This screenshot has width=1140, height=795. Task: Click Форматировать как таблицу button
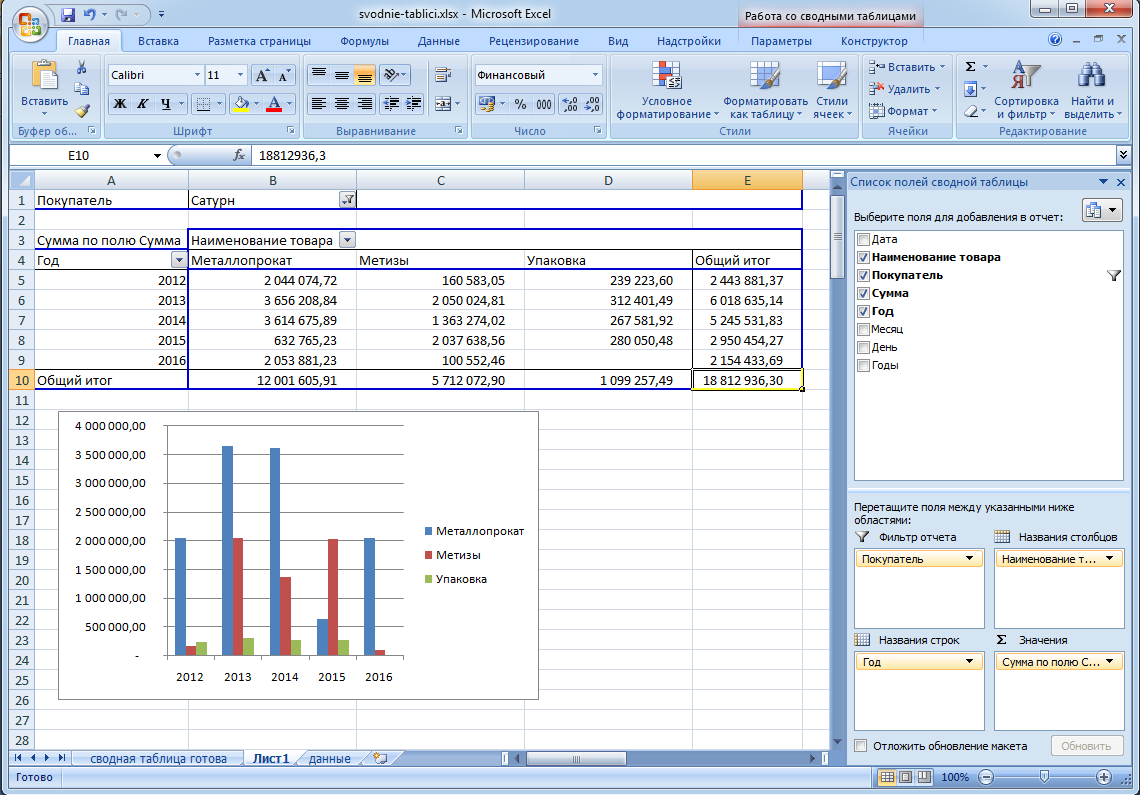coord(765,91)
